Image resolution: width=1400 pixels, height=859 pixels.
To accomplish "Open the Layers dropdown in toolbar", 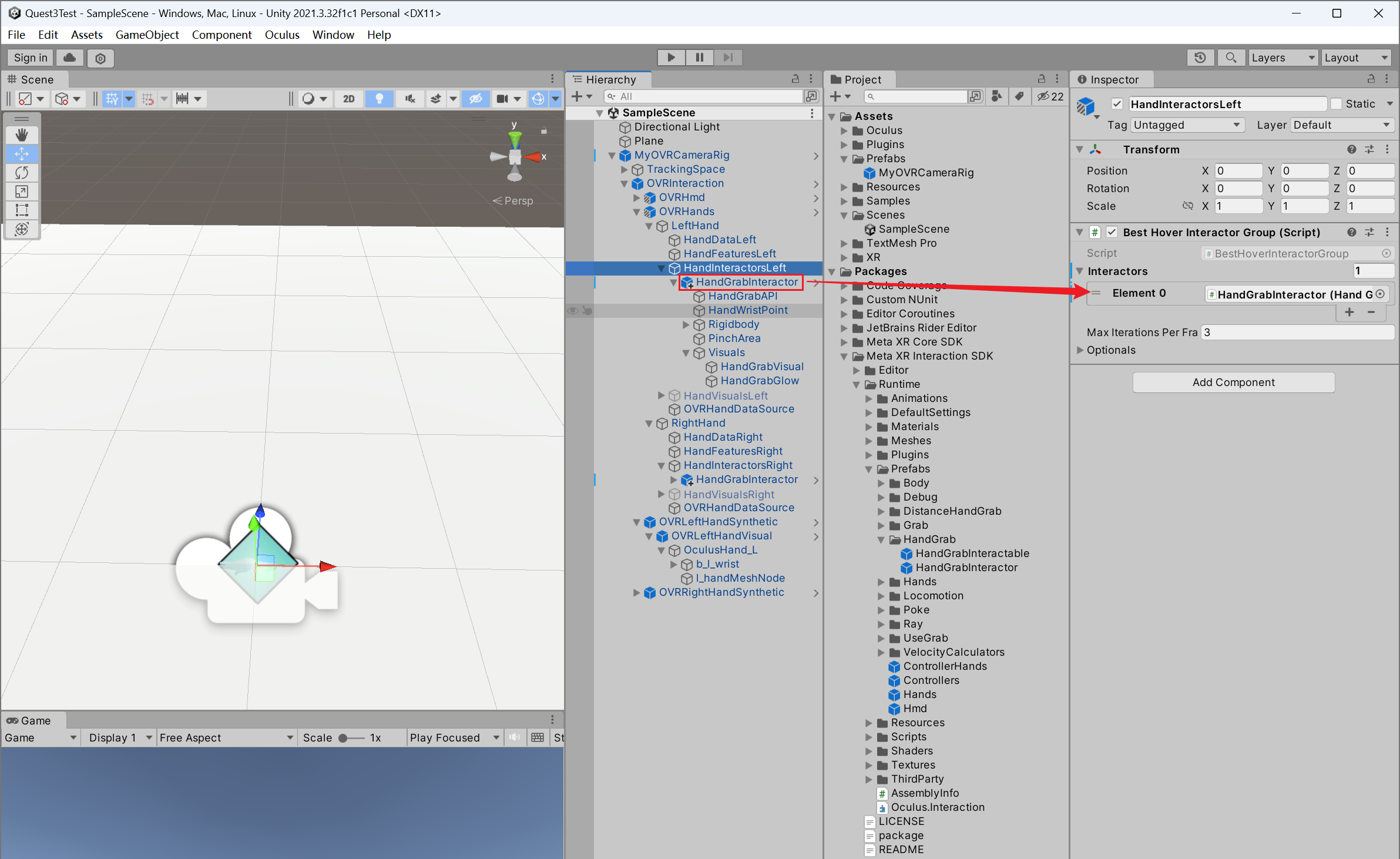I will [1282, 58].
